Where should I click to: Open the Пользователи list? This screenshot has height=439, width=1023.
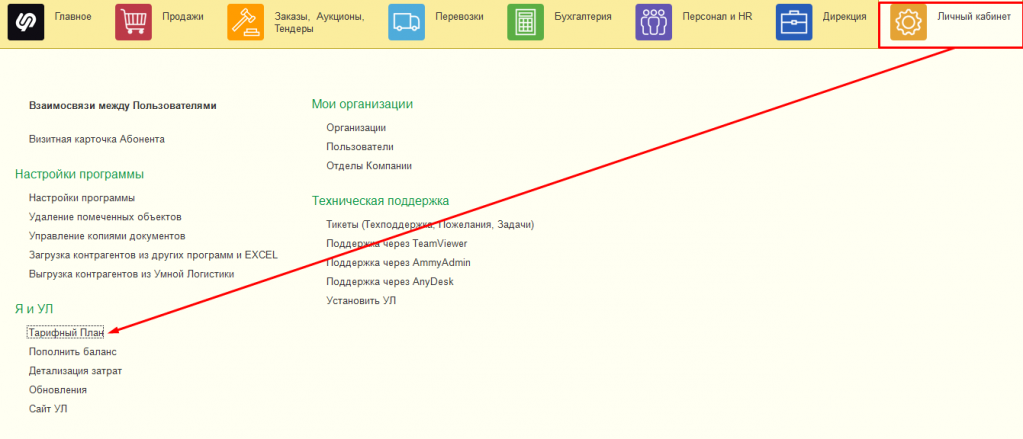tap(360, 147)
